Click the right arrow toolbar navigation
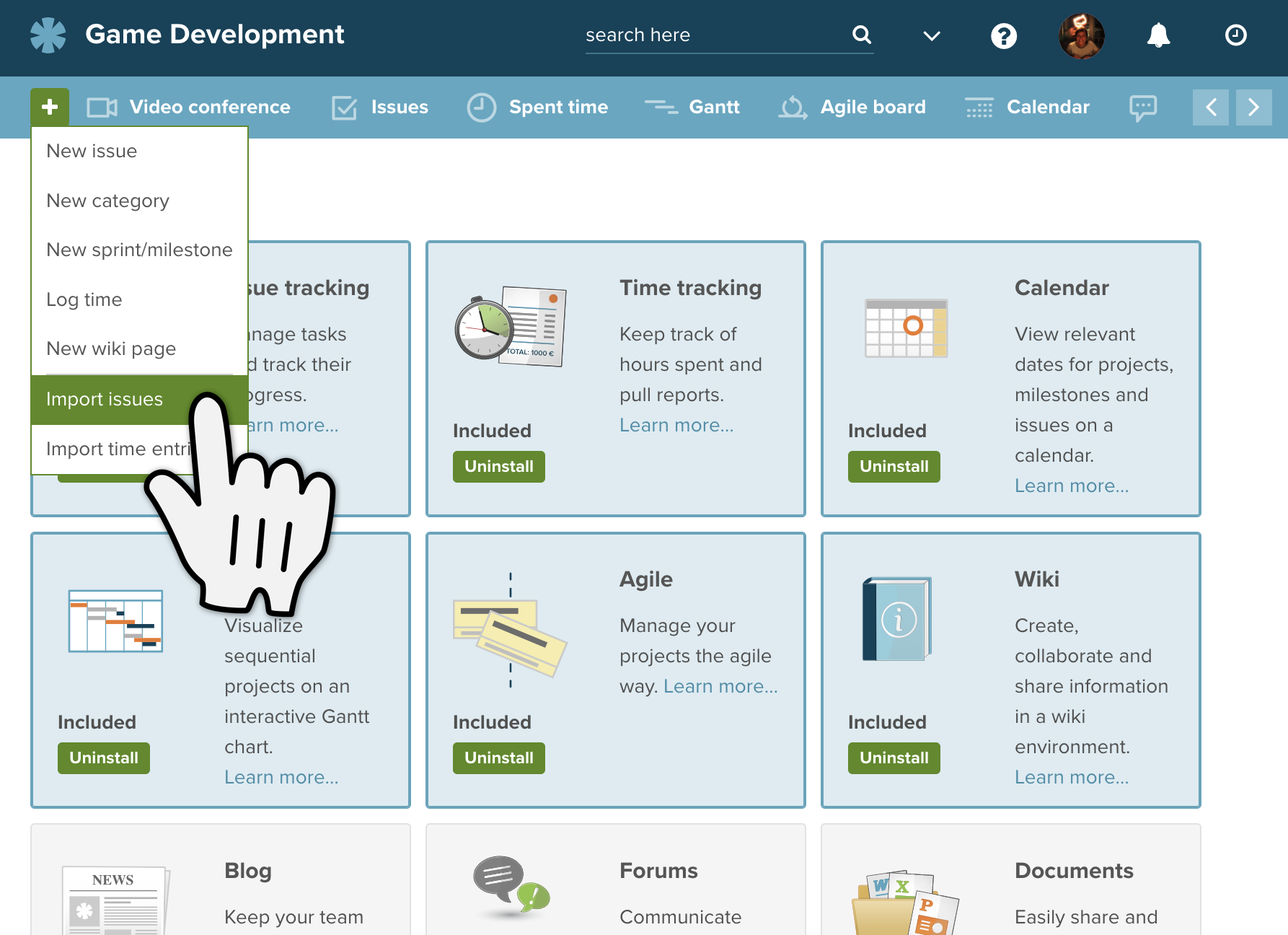This screenshot has width=1288, height=935. pyautogui.click(x=1254, y=107)
